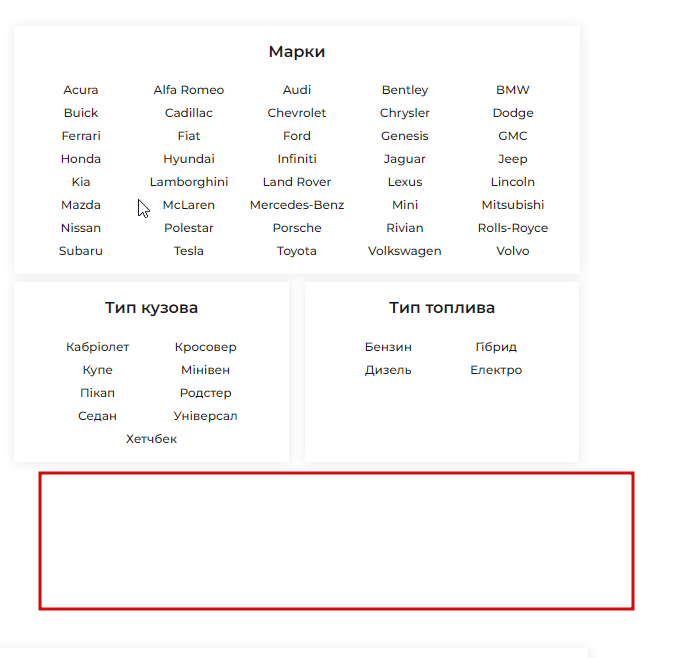Select the Land Rover brand

click(x=297, y=182)
